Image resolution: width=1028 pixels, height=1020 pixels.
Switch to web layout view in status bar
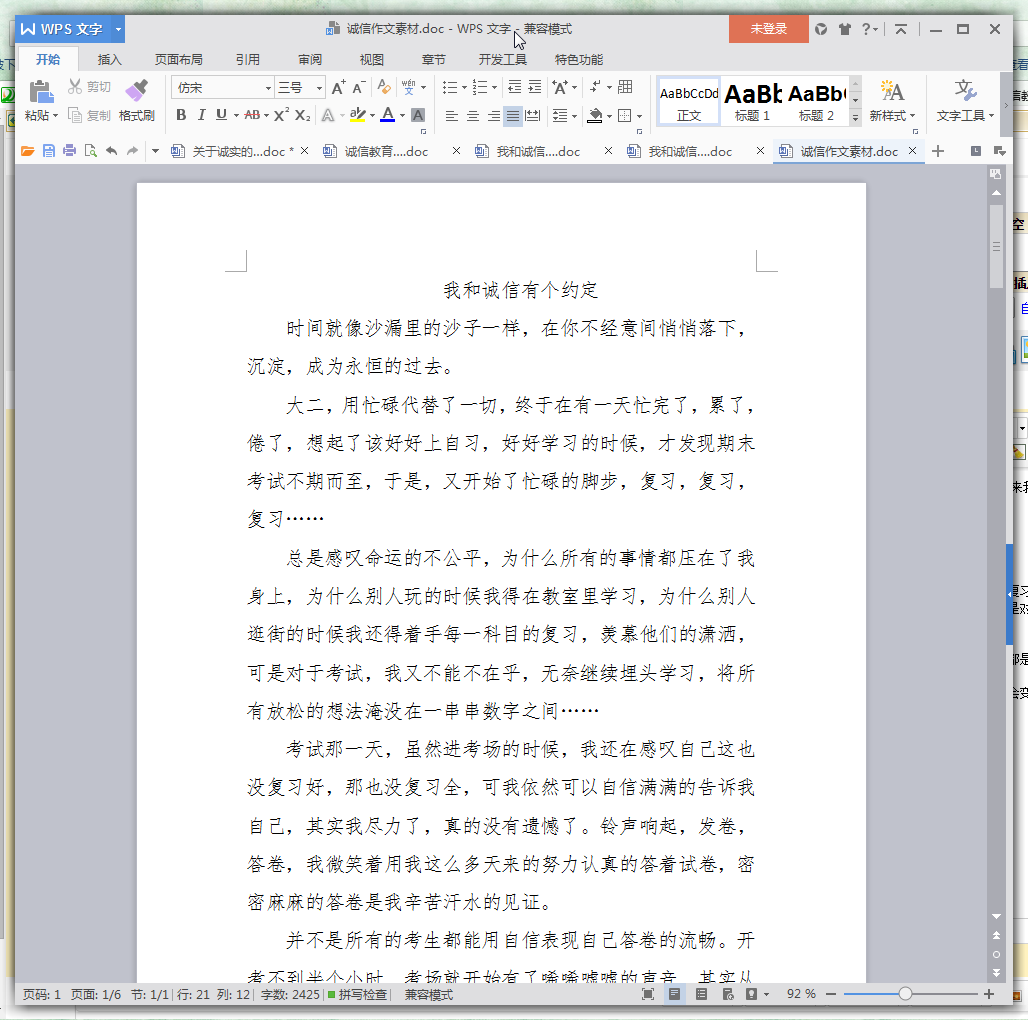pos(728,994)
